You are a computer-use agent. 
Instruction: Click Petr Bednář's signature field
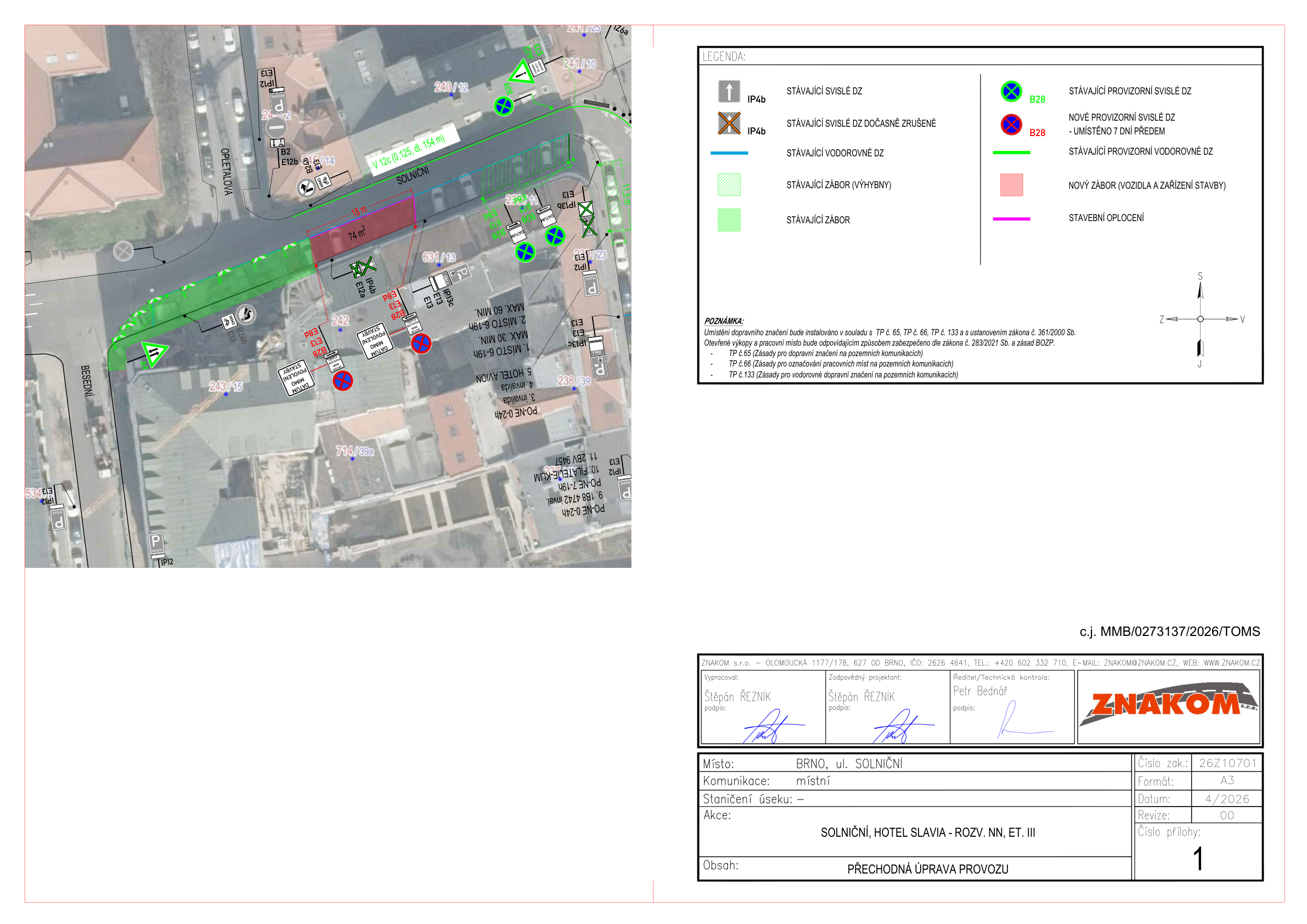1012,707
